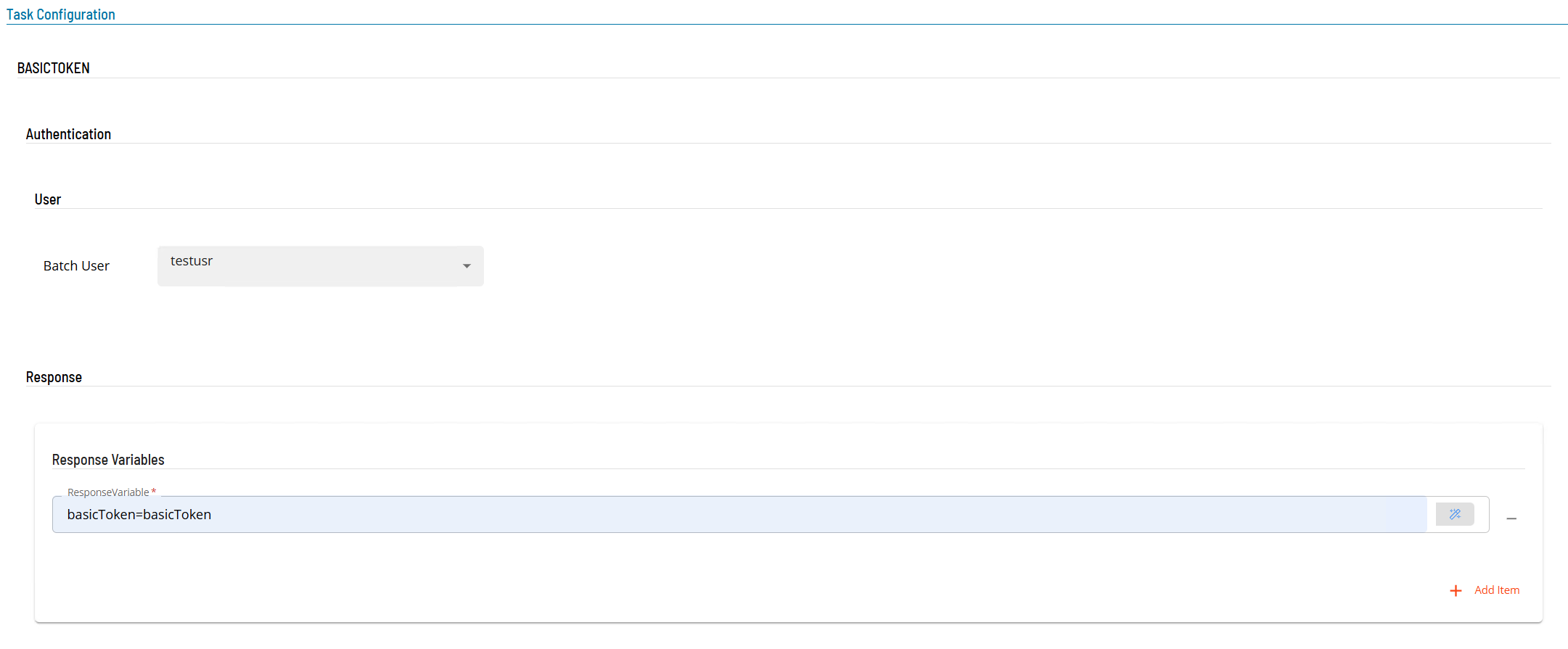1568x649 pixels.
Task: Click the plus icon beside Add Item
Action: tap(1456, 591)
